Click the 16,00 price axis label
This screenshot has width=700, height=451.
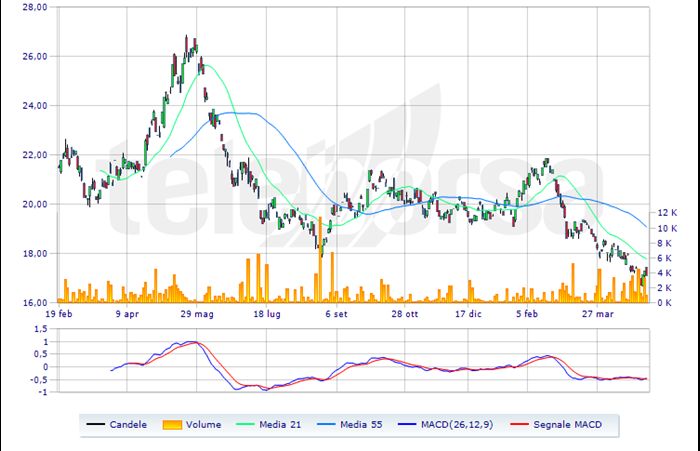pyautogui.click(x=34, y=302)
